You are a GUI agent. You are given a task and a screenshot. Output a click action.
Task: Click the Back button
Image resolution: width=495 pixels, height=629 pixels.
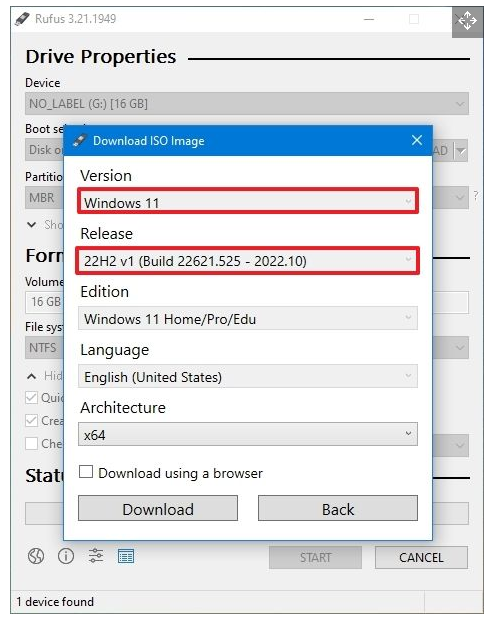coord(338,508)
